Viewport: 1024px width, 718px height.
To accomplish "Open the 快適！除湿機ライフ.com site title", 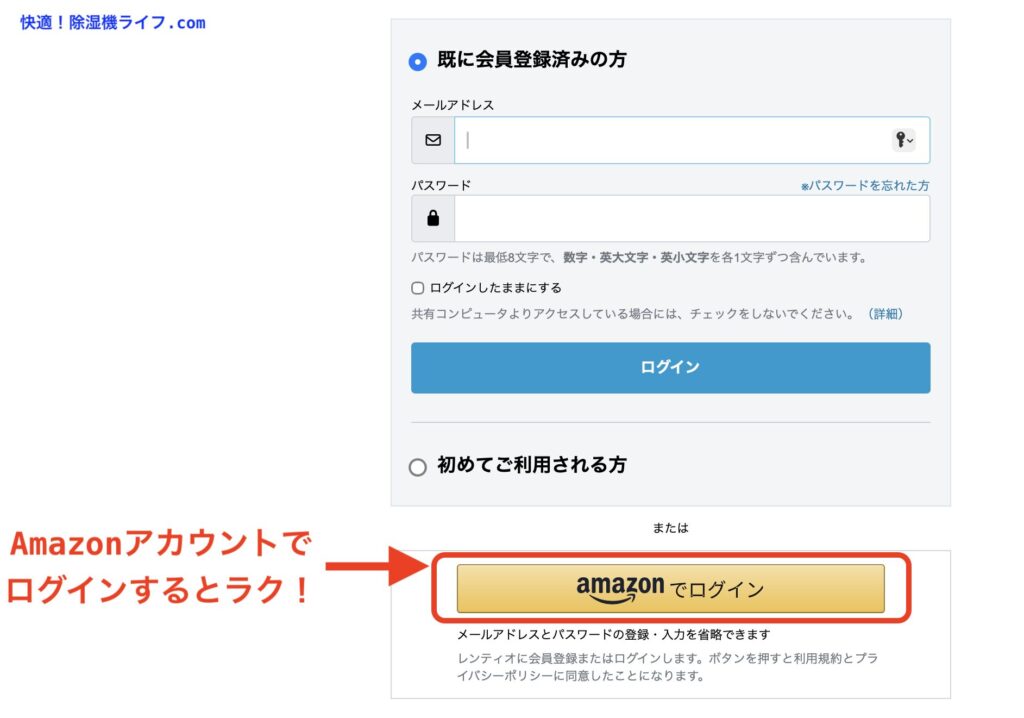I will click(113, 22).
